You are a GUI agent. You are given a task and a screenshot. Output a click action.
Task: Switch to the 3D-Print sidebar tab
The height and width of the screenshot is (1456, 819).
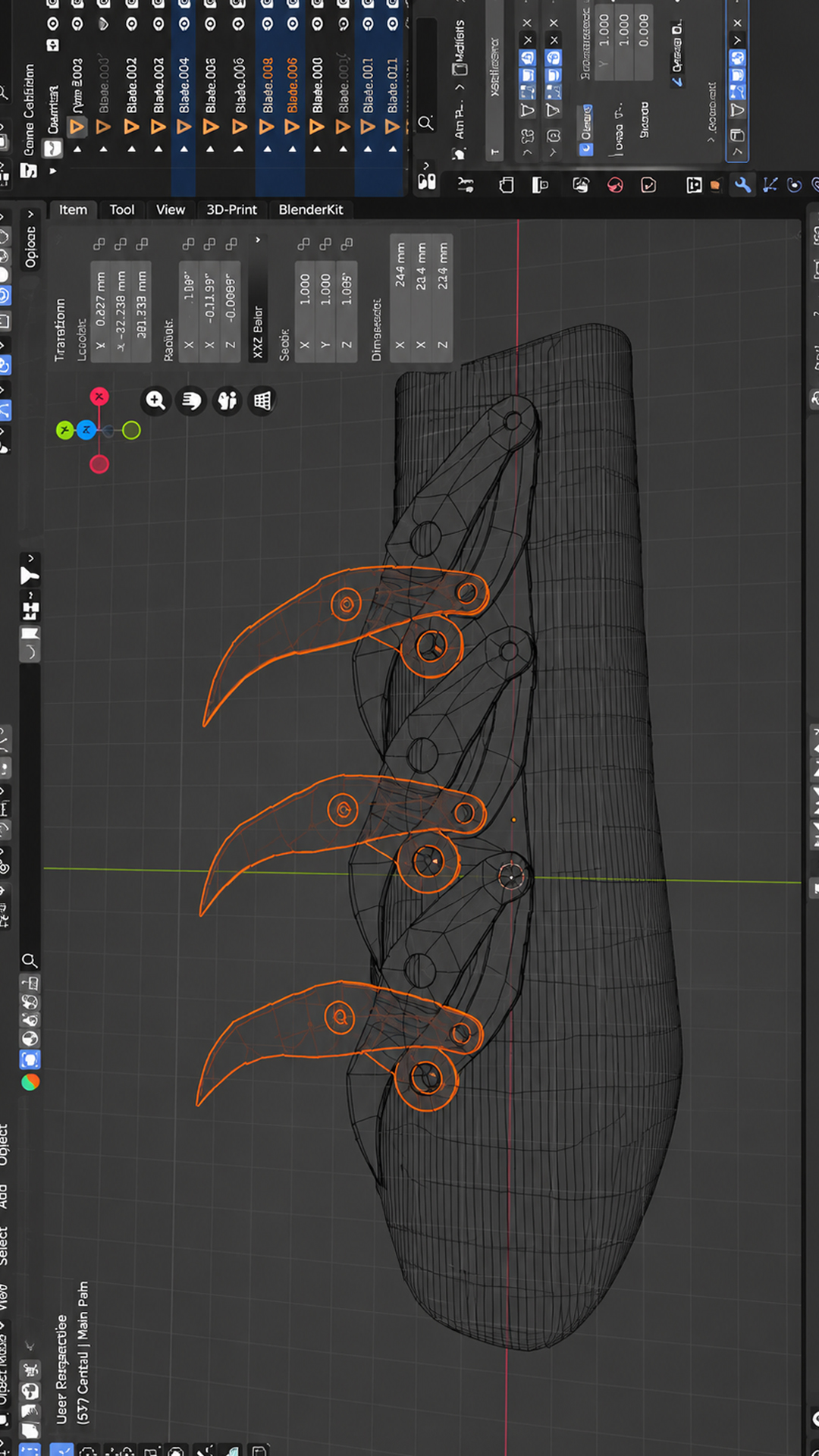point(231,209)
